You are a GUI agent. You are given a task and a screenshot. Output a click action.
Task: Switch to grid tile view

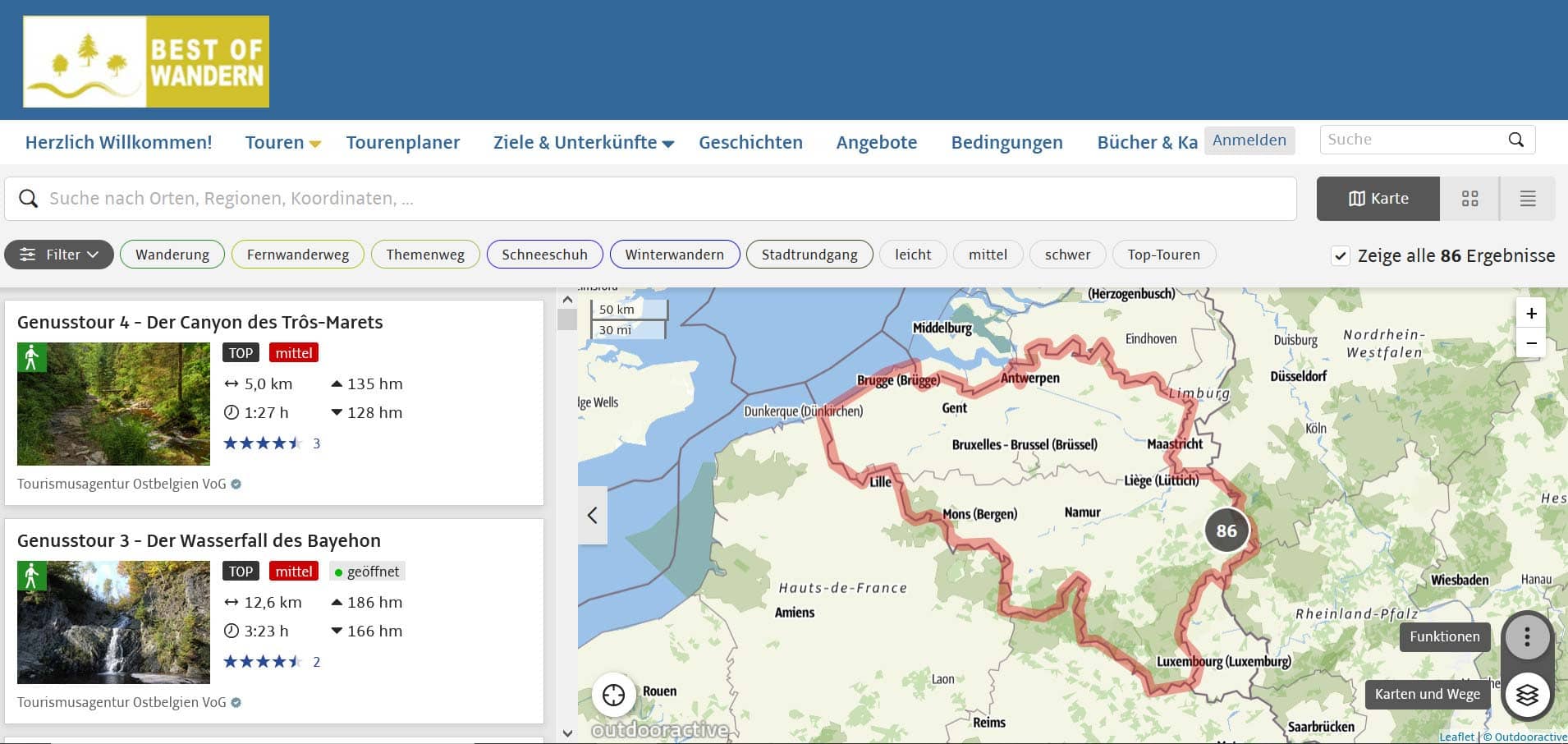1469,199
